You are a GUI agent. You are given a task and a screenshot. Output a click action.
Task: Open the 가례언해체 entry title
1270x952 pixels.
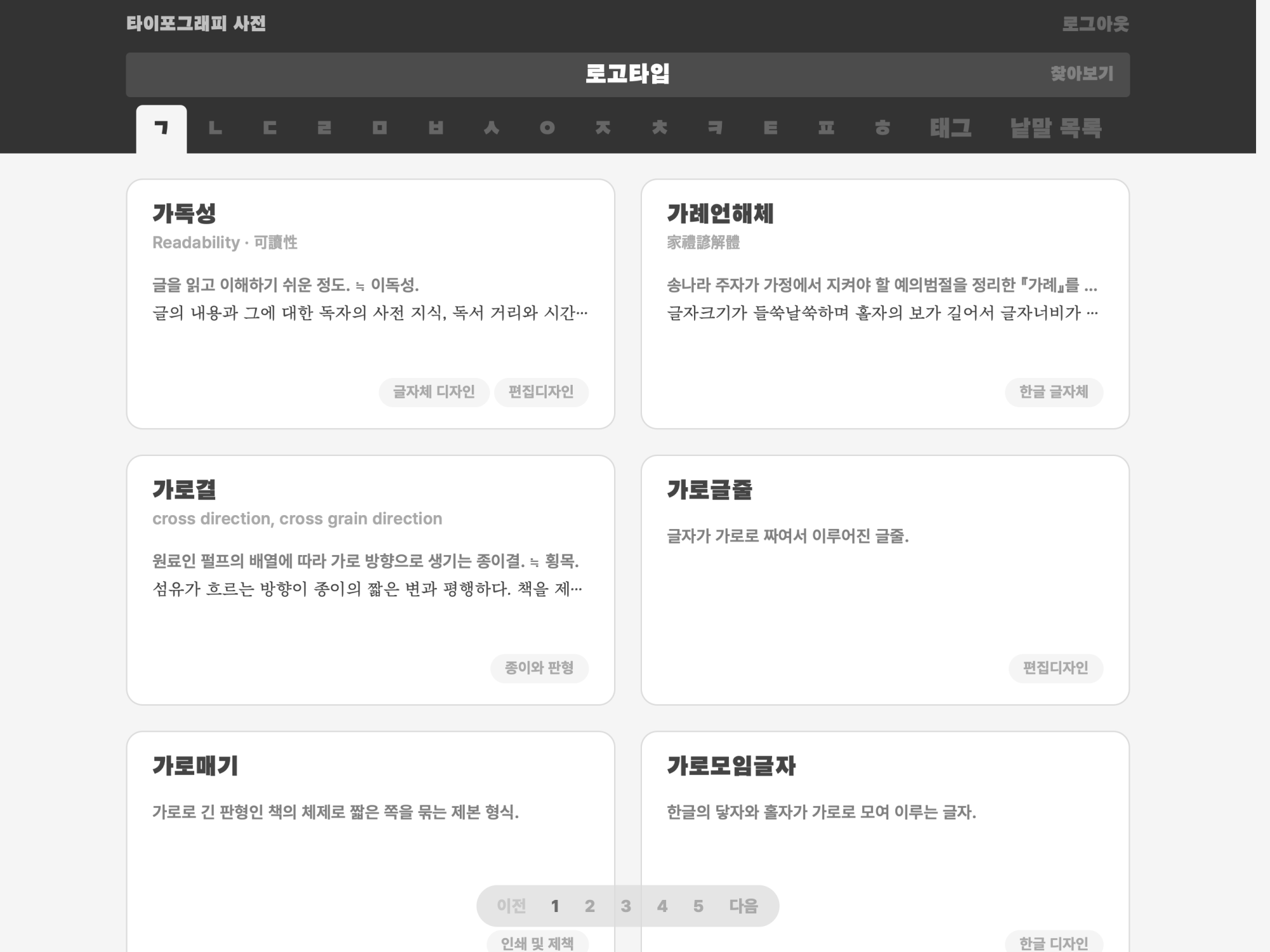click(x=720, y=214)
